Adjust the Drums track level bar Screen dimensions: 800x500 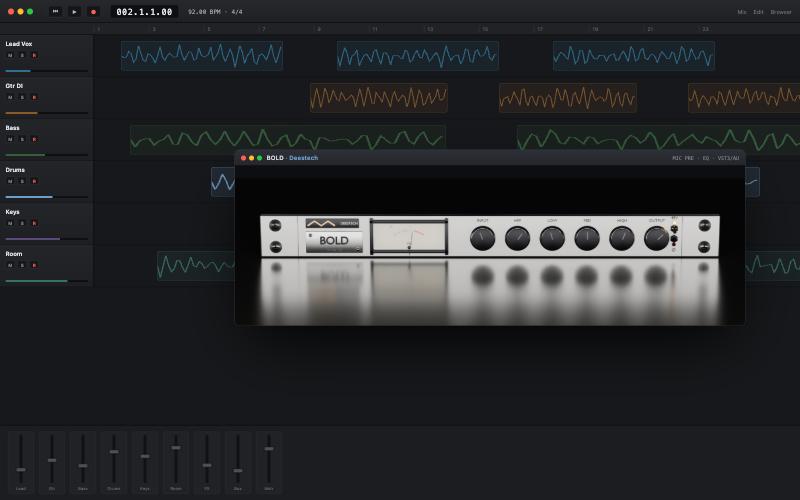pos(46,196)
